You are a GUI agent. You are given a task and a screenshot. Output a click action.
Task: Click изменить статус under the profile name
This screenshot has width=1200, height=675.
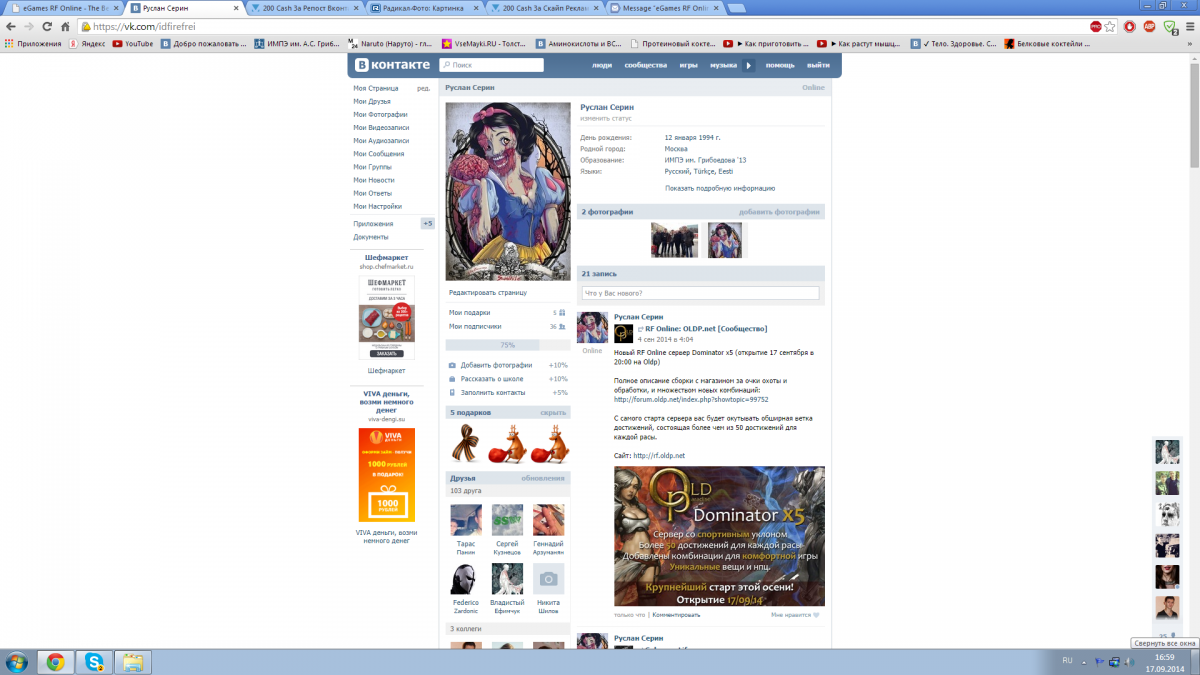point(606,118)
